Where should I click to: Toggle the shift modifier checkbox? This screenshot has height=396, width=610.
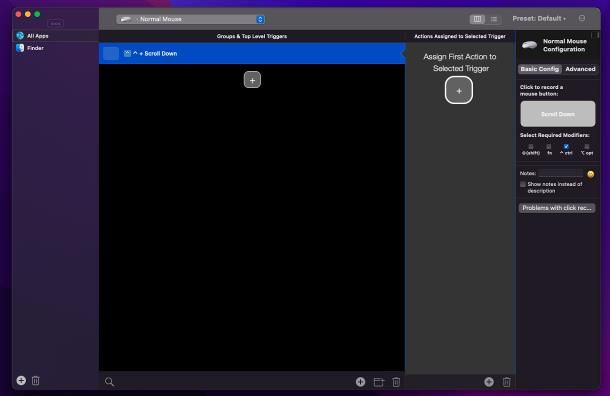[531, 147]
